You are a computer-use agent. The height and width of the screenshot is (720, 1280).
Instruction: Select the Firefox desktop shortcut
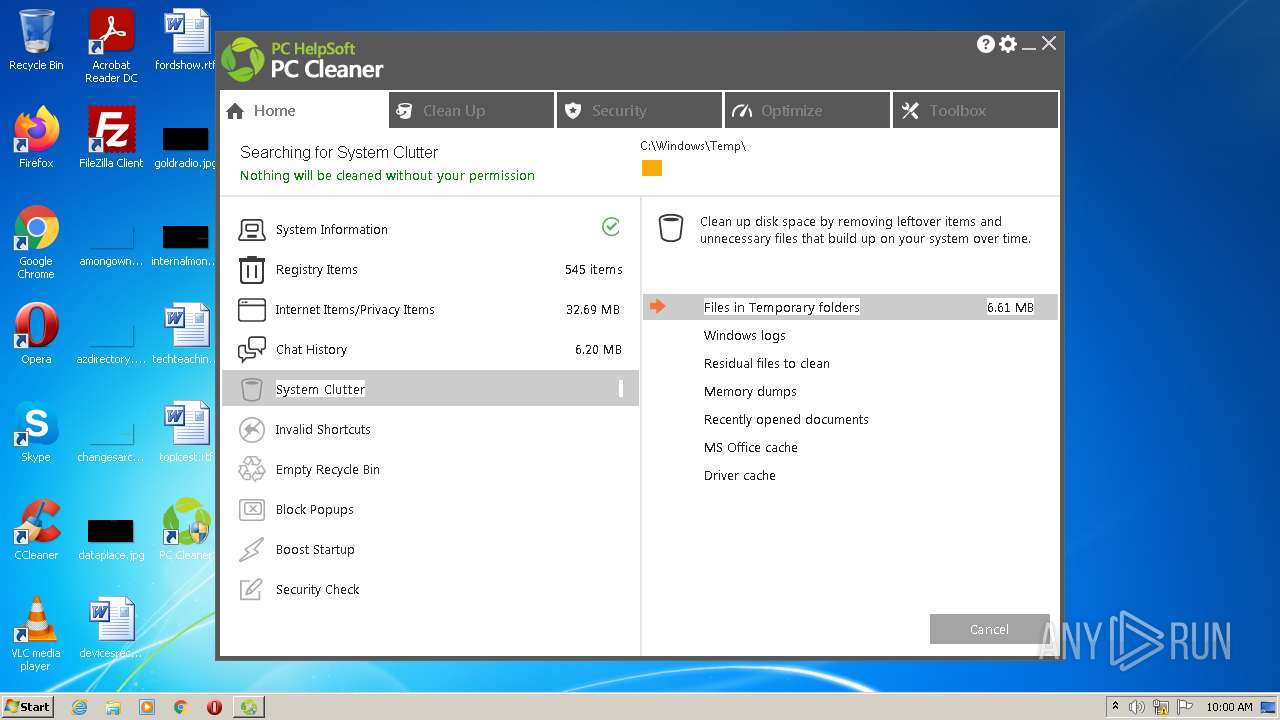pos(36,137)
